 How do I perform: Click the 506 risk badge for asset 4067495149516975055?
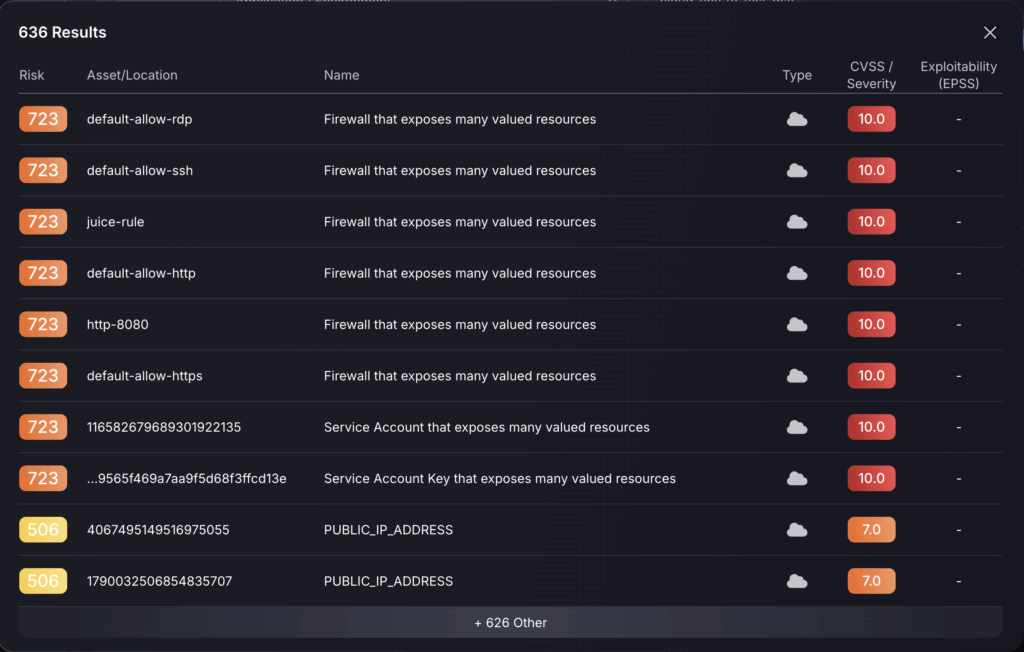(x=43, y=530)
